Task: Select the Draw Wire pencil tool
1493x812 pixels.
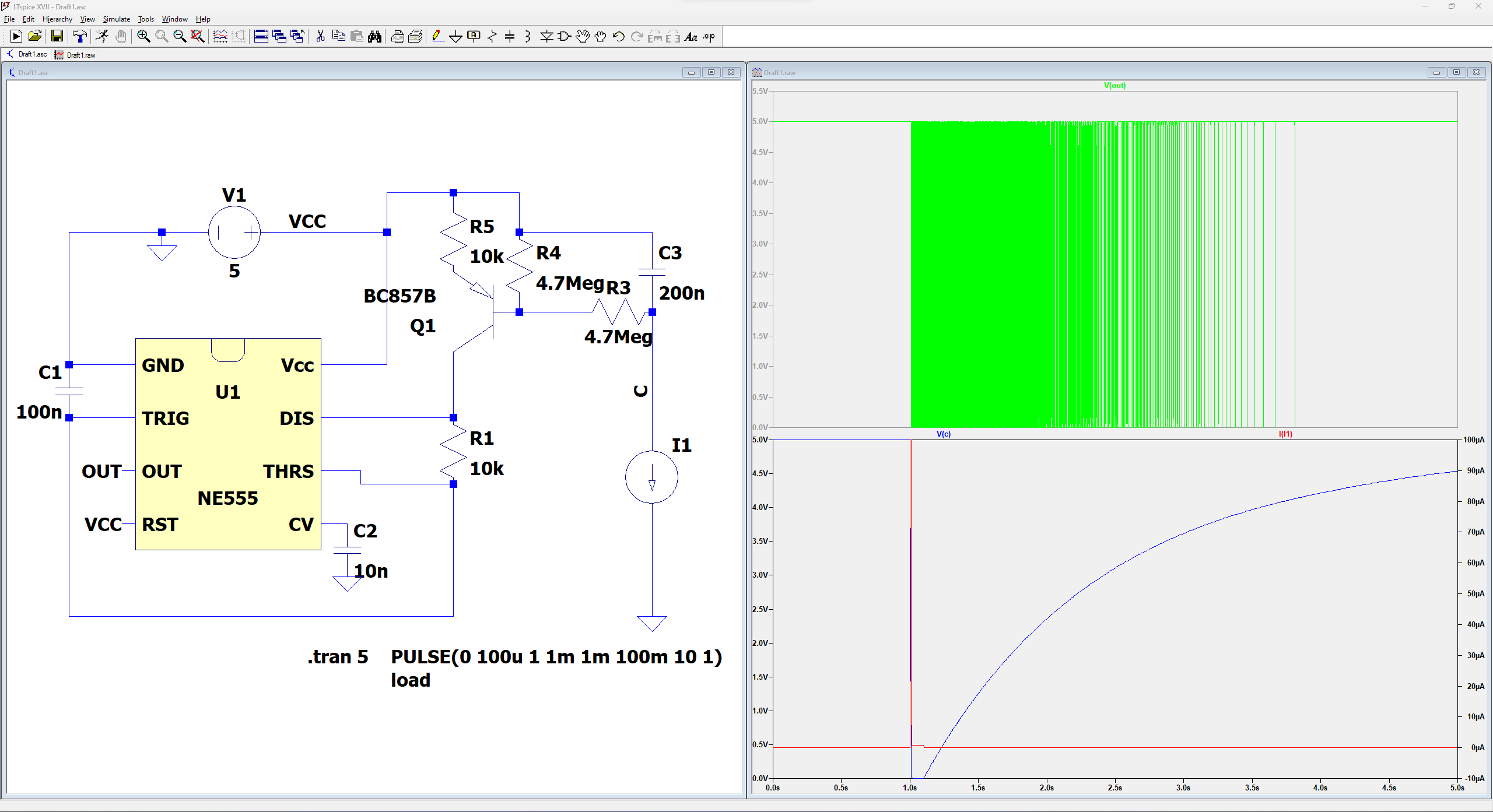Action: tap(438, 36)
